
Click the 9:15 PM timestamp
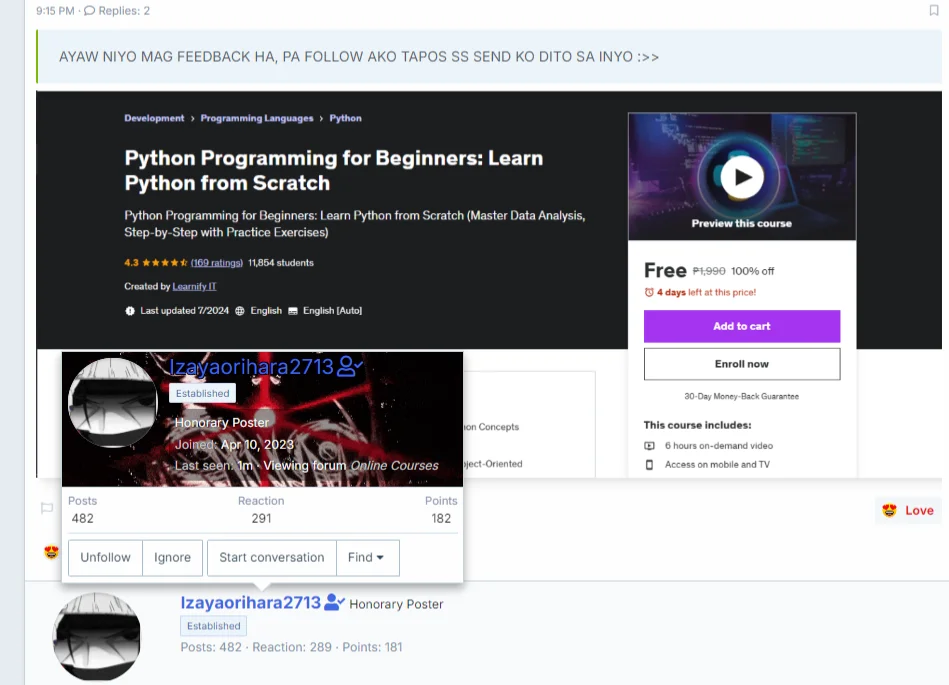(x=55, y=10)
